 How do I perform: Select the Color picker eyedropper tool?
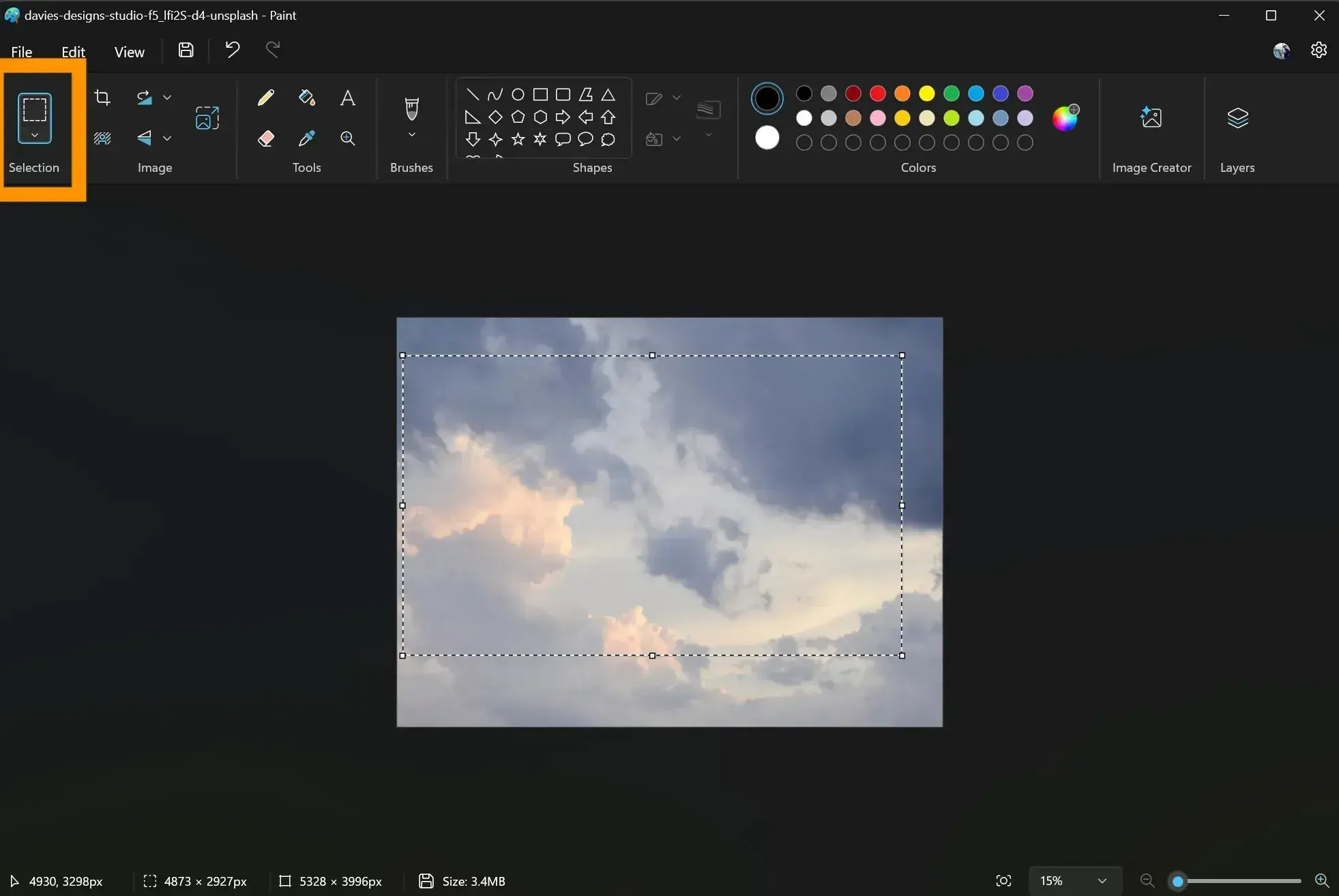pyautogui.click(x=306, y=138)
